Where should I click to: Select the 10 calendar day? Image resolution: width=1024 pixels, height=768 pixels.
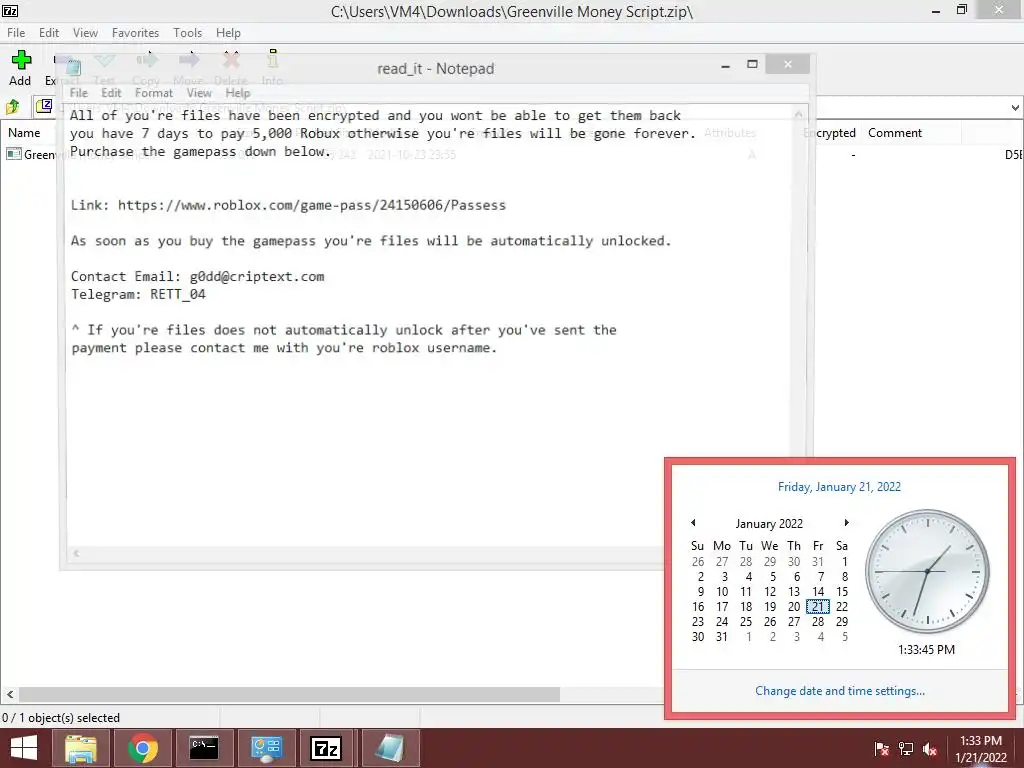tap(722, 592)
